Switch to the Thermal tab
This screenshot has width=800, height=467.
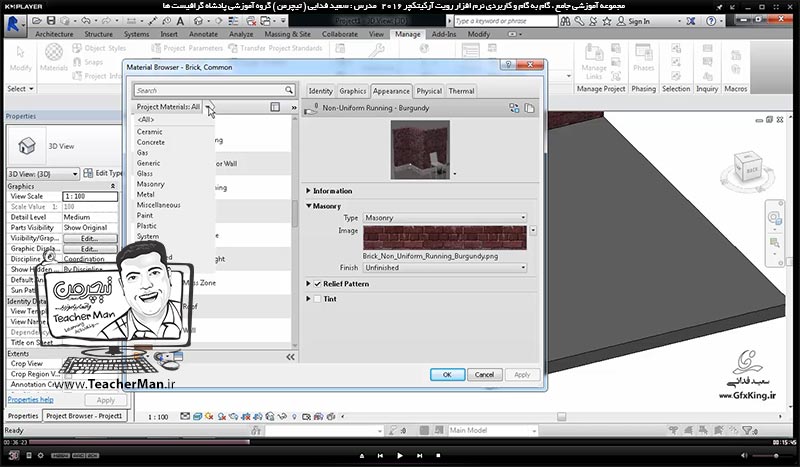coord(461,91)
